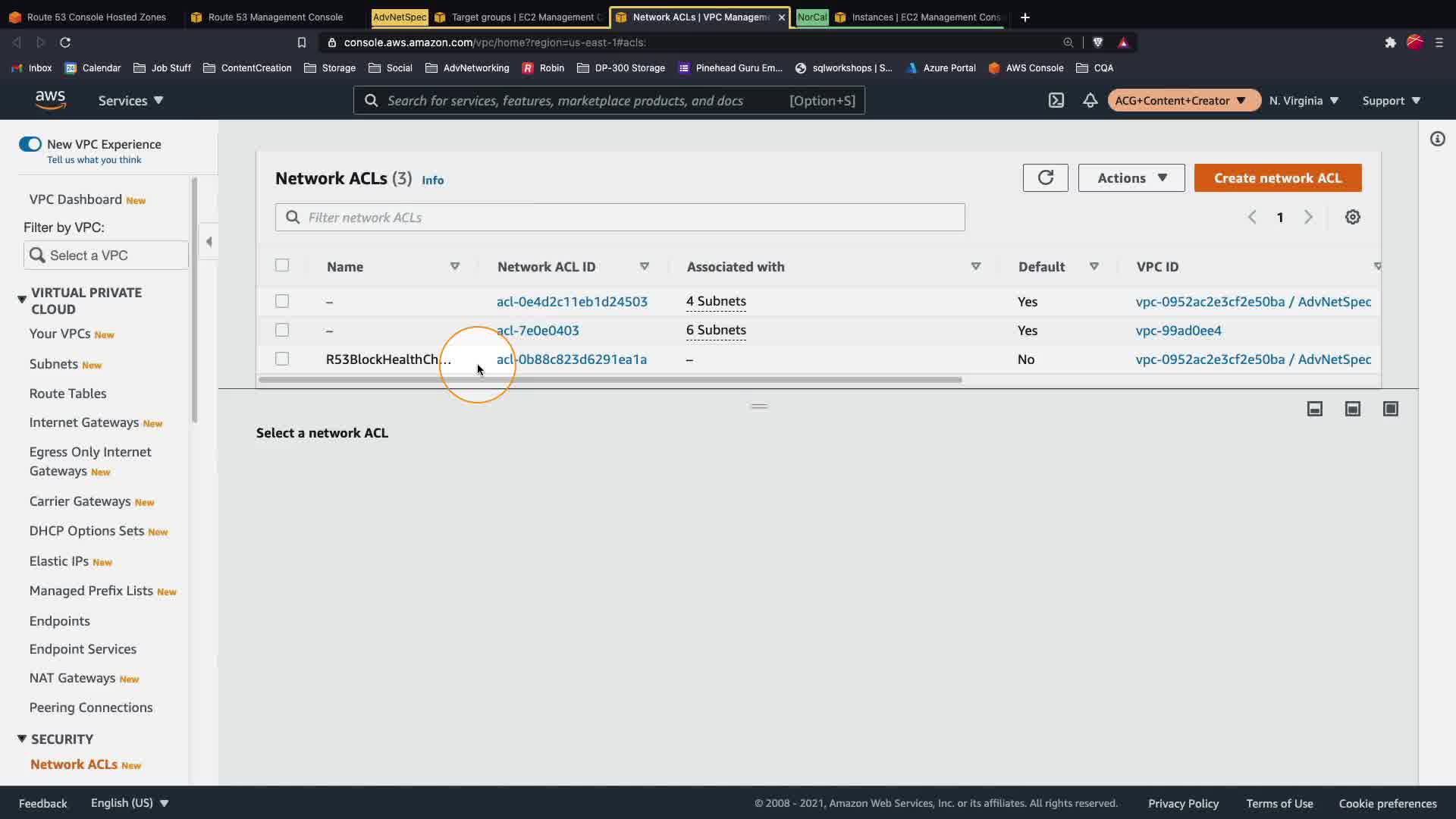Select all network ACLs header checkbox
1456x819 pixels.
282,265
